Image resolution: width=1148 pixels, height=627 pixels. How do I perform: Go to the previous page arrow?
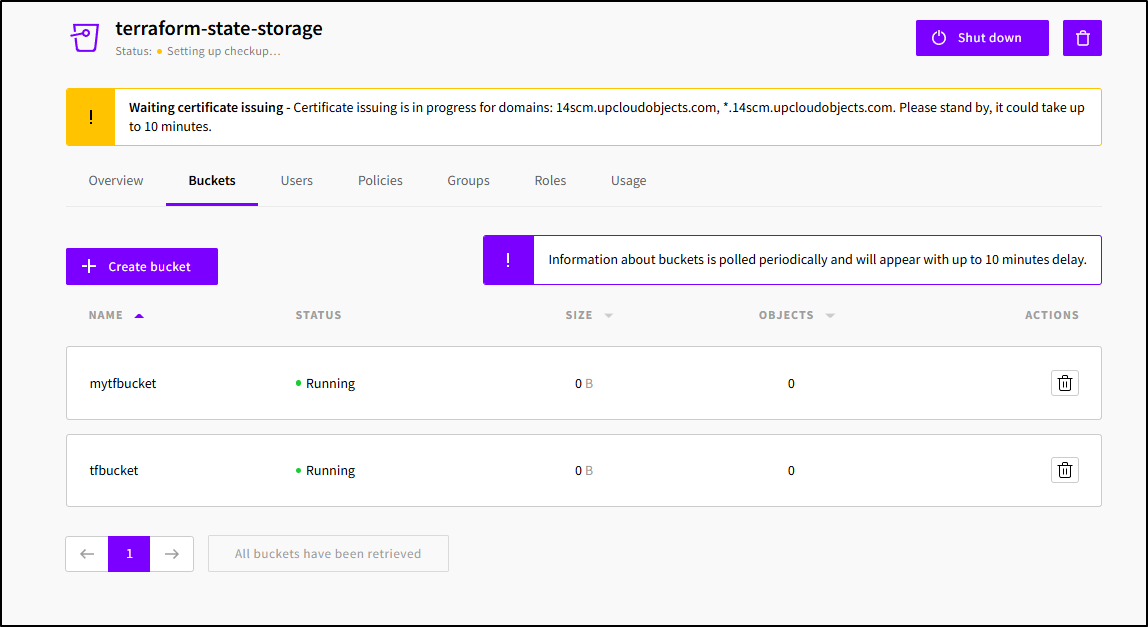(x=87, y=554)
